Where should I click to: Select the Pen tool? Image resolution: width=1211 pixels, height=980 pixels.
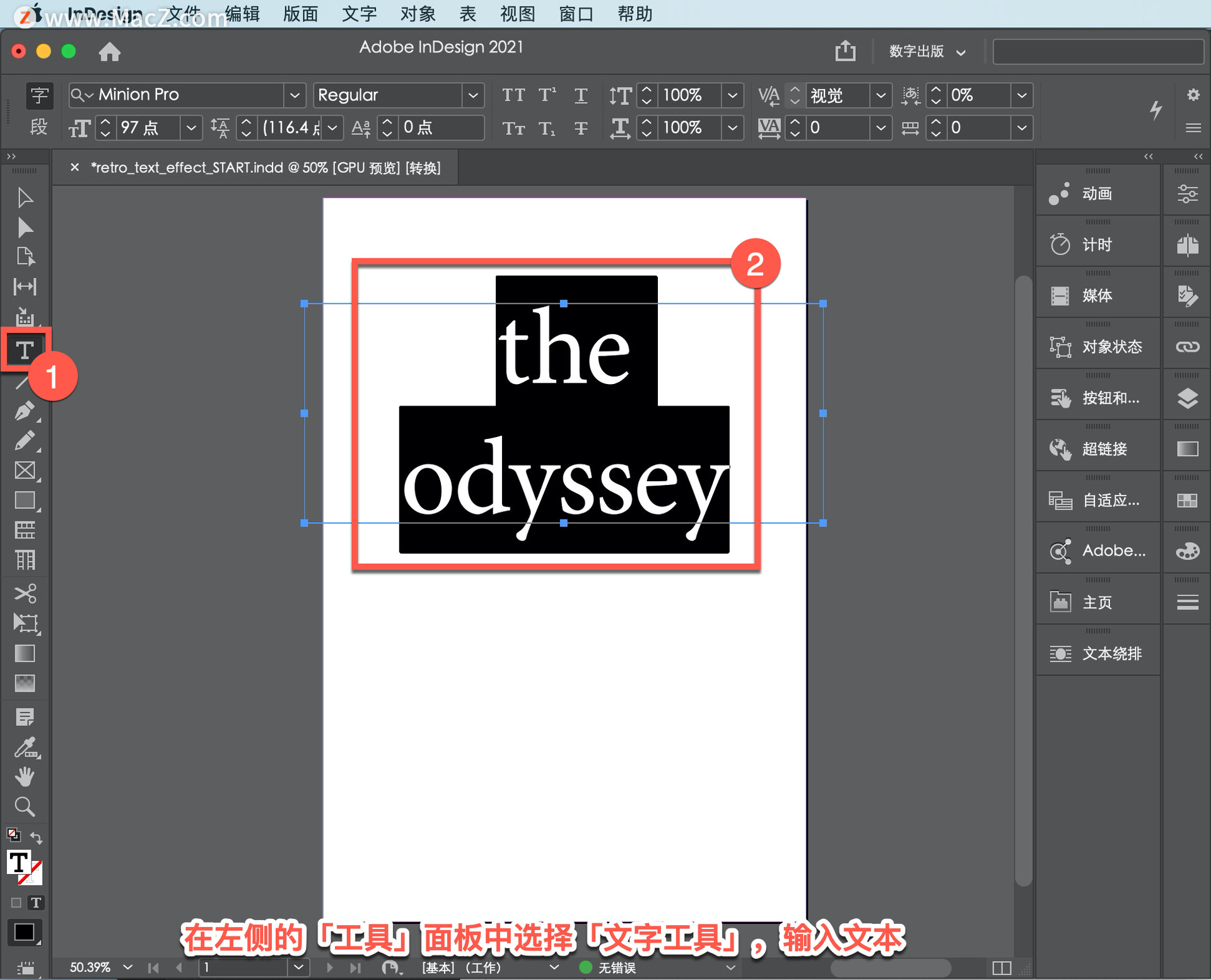[x=25, y=411]
